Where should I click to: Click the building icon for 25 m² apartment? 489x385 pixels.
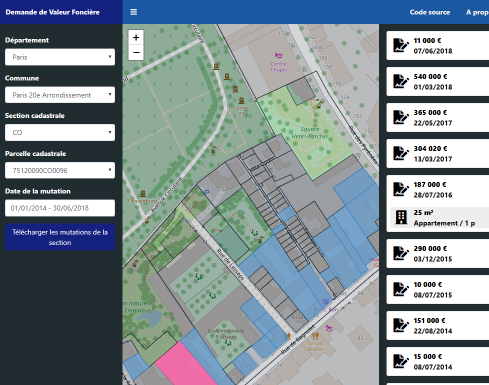[x=401, y=217]
